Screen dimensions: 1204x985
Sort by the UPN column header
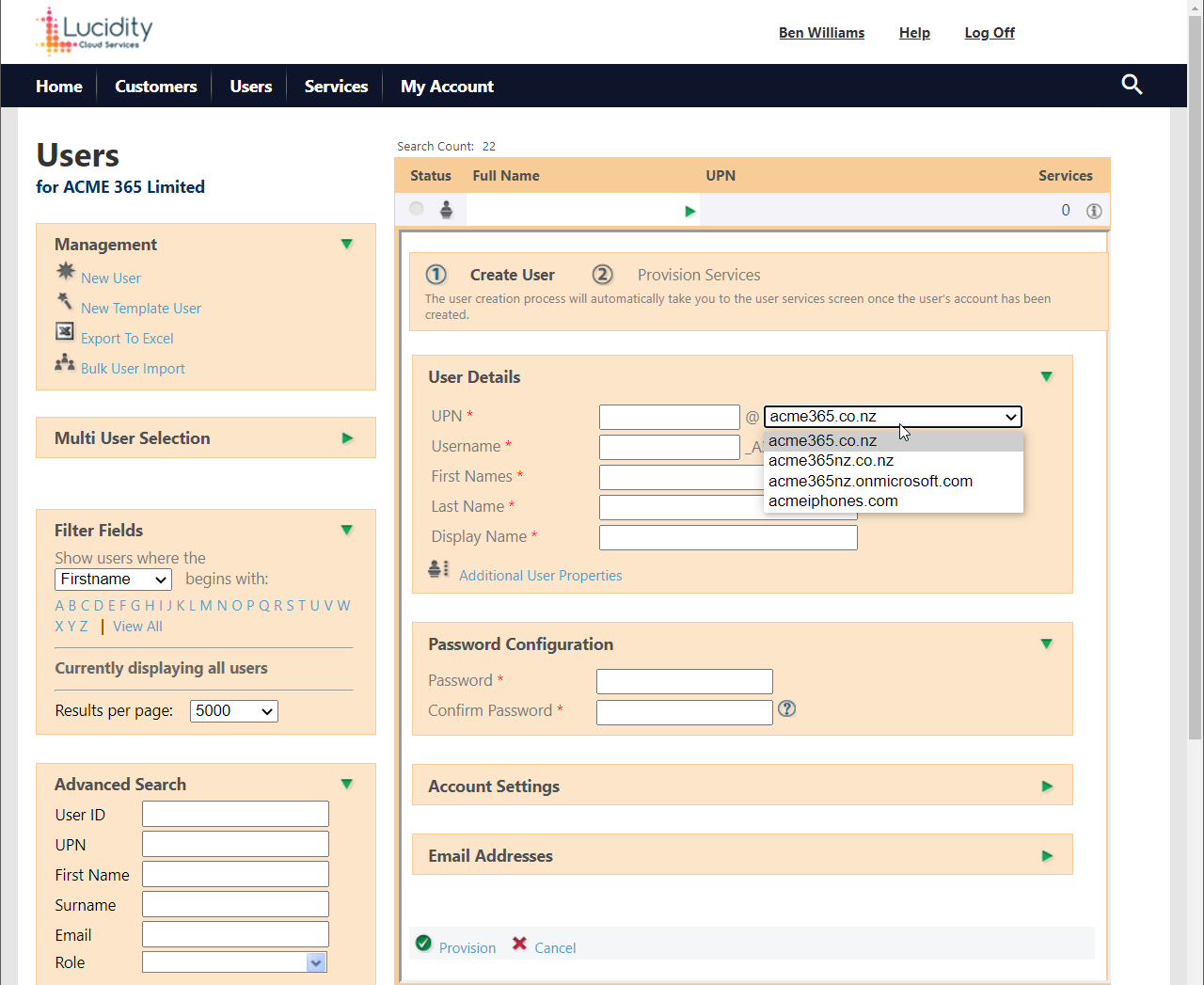coord(721,176)
